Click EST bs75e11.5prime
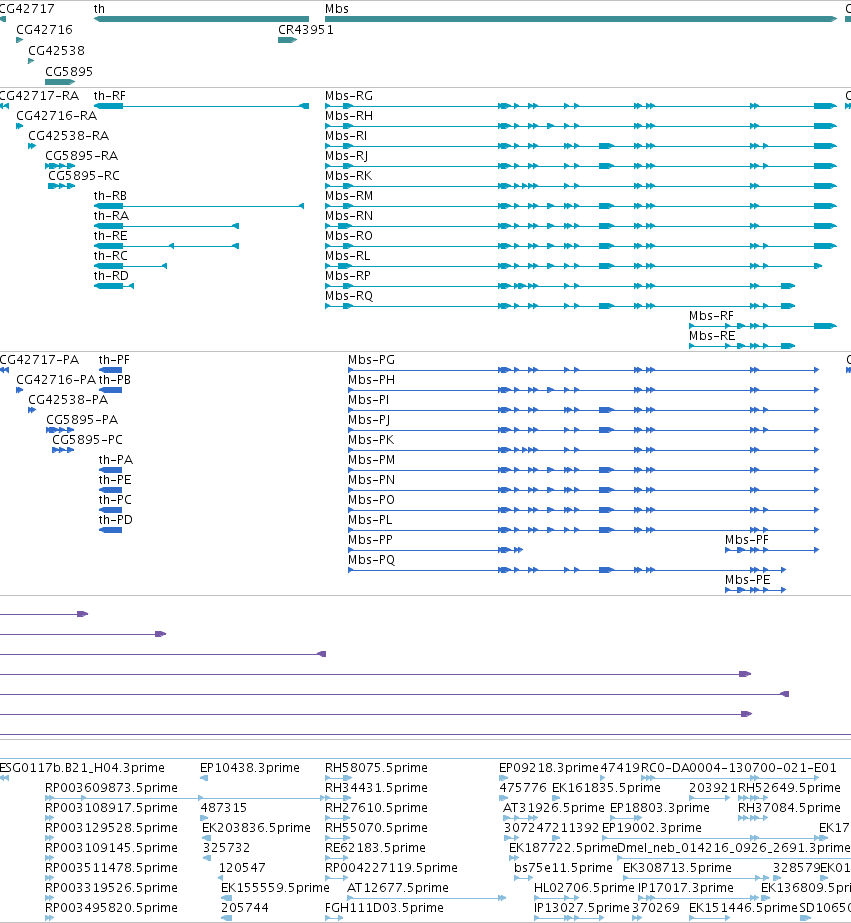 click(523, 878)
